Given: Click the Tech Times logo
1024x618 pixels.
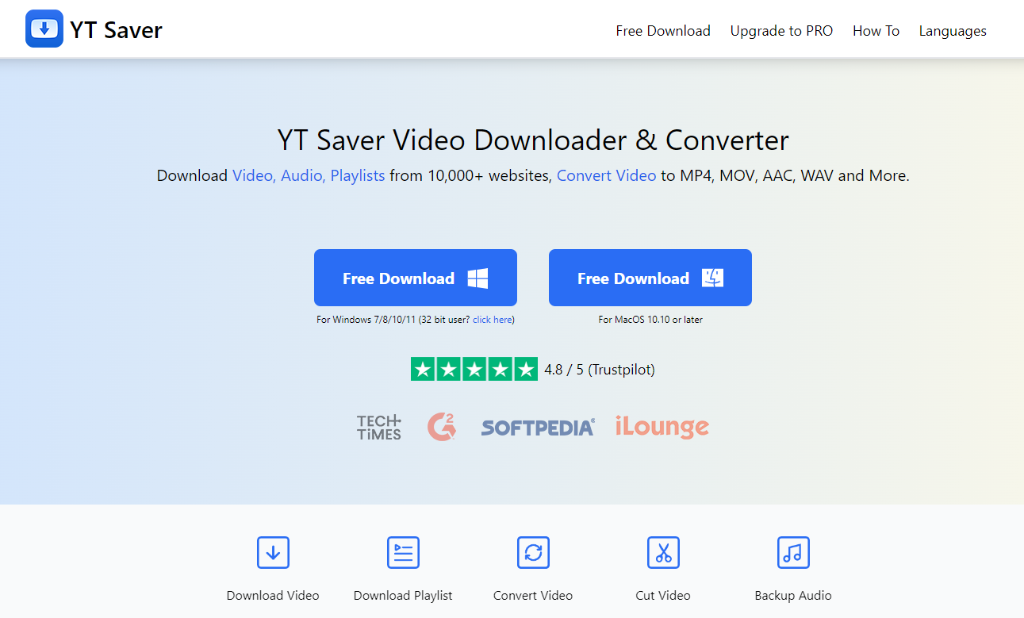Looking at the screenshot, I should pyautogui.click(x=379, y=427).
